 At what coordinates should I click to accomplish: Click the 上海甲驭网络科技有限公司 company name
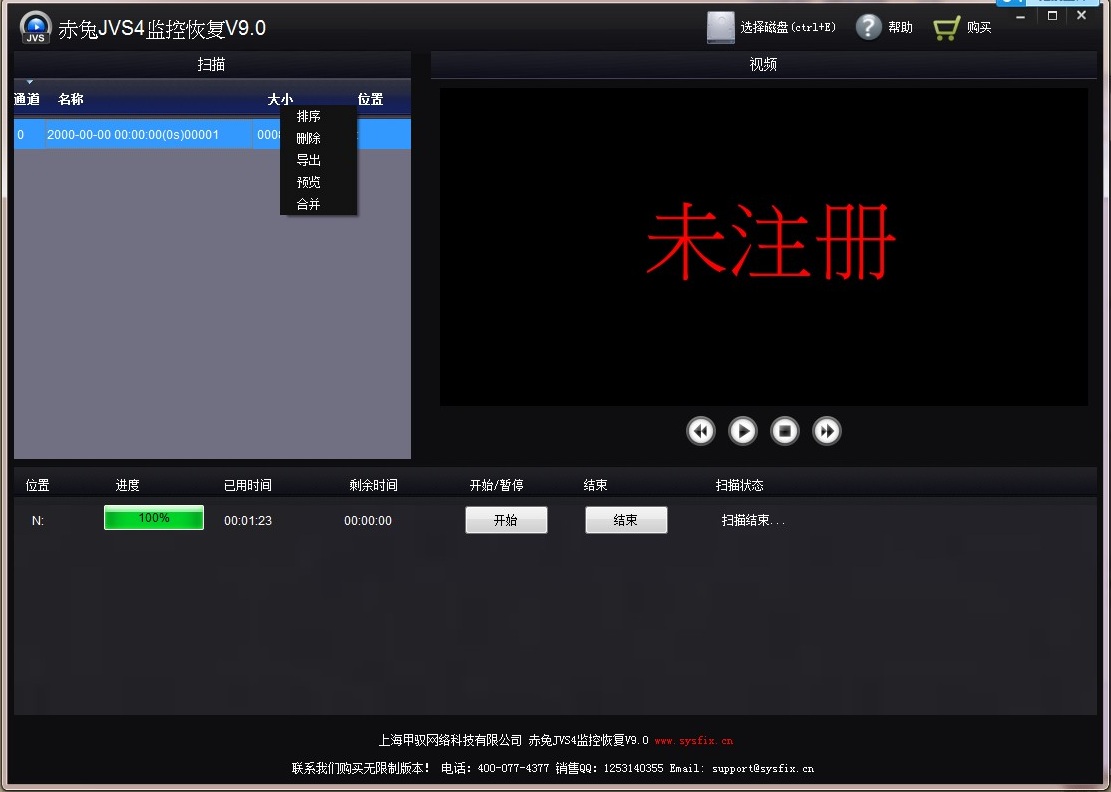point(450,741)
